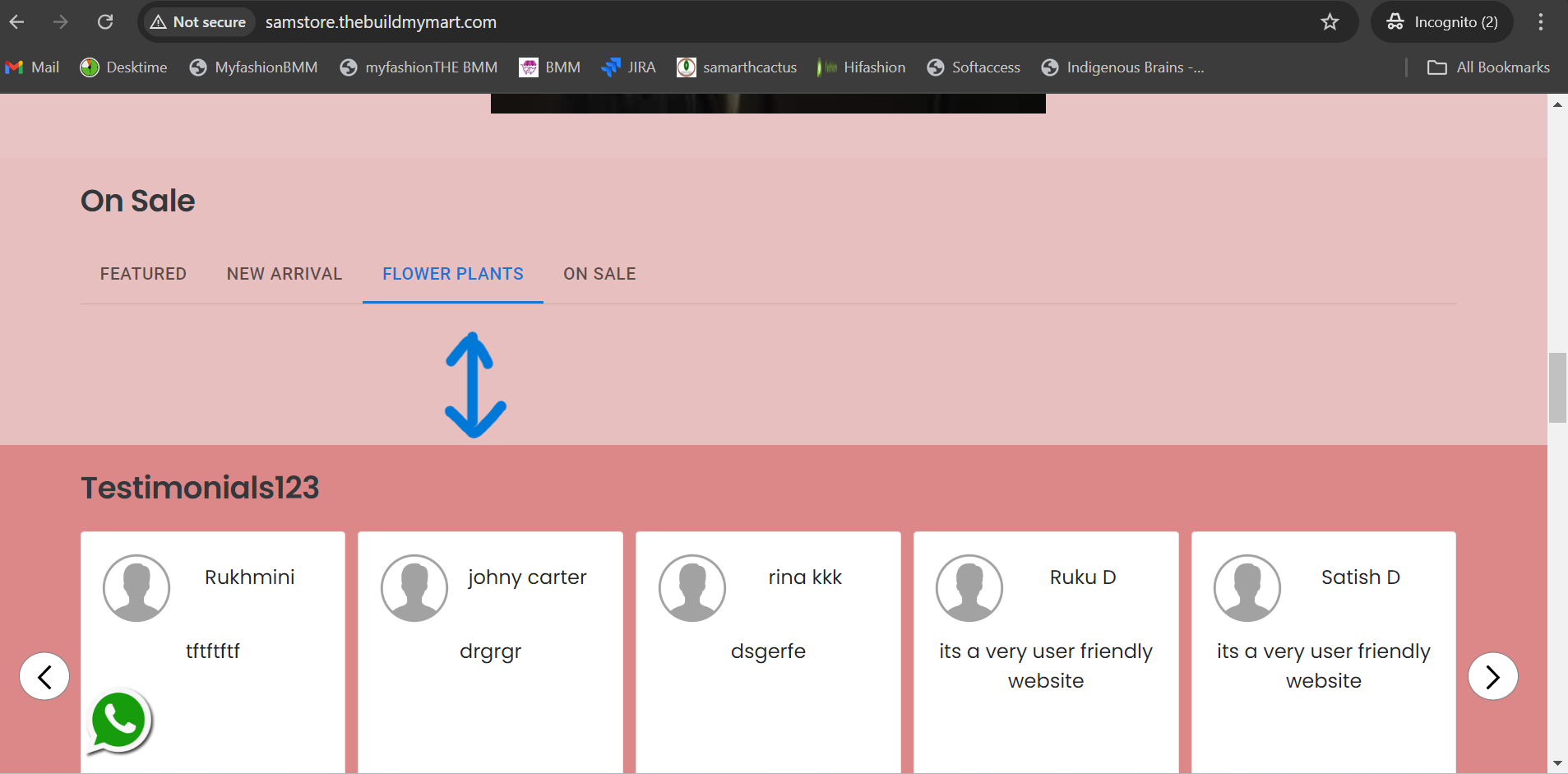Open the MyfashionBMM bookmark
Image resolution: width=1568 pixels, height=774 pixels.
[253, 67]
